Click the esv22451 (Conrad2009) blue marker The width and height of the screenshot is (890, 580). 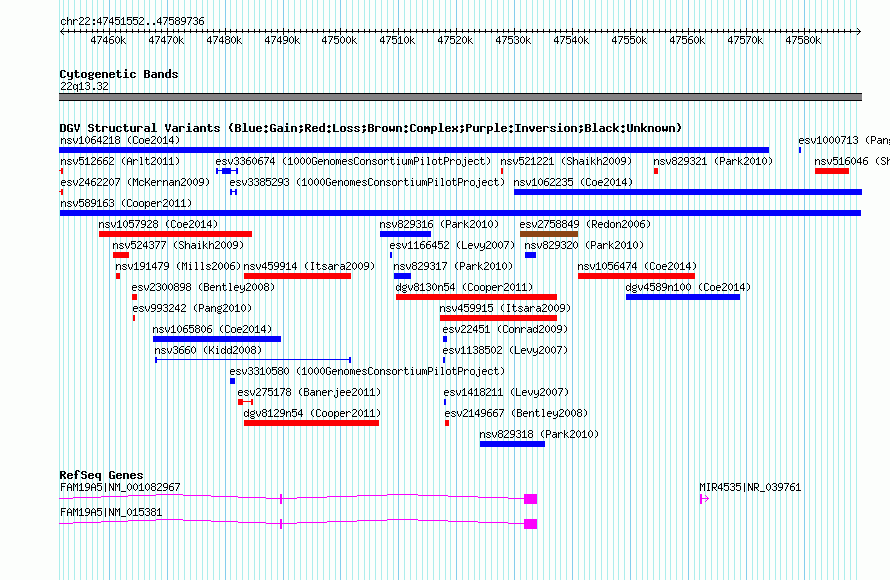(445, 339)
